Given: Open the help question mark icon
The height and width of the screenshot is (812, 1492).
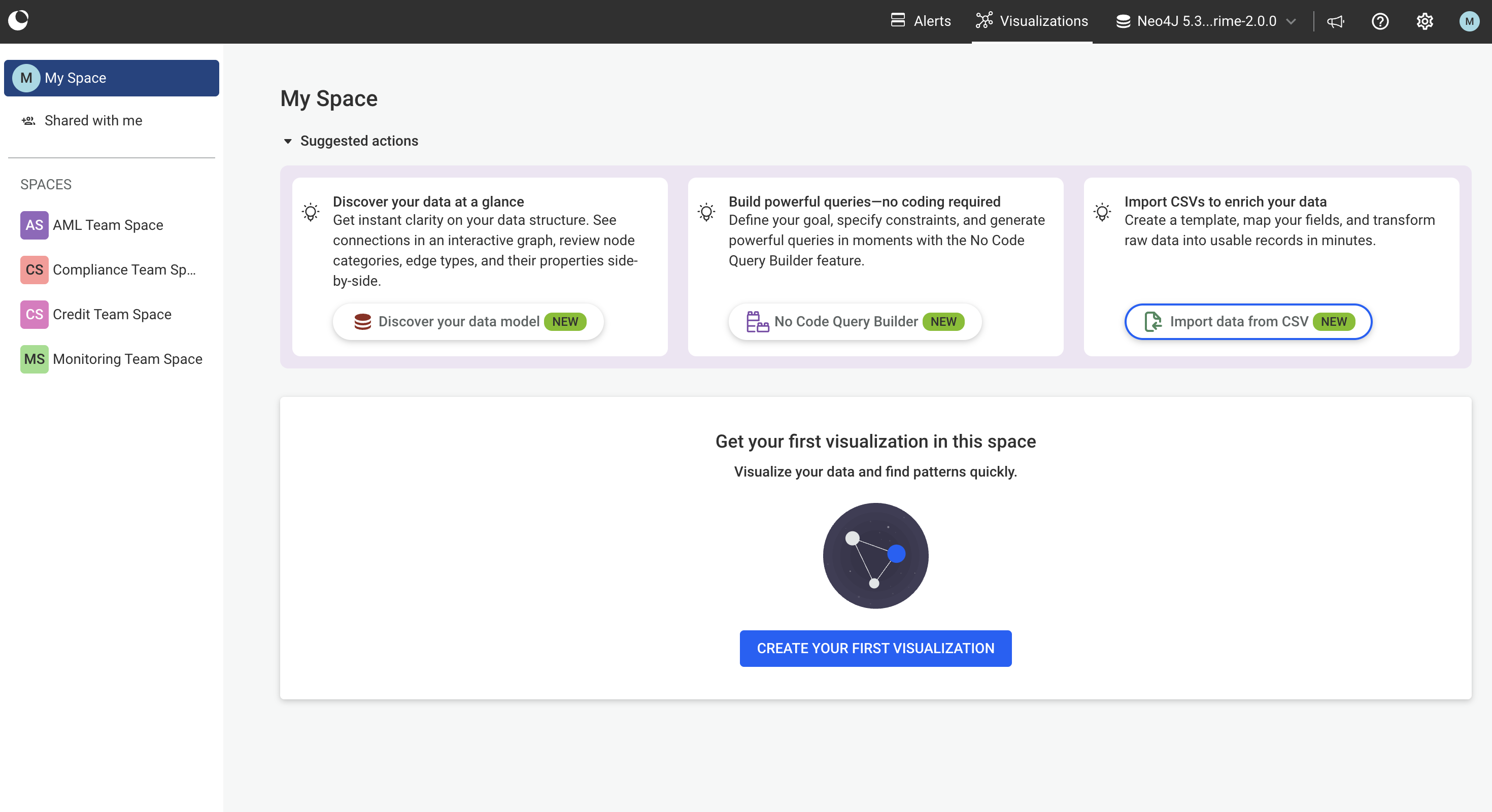Looking at the screenshot, I should point(1380,21).
